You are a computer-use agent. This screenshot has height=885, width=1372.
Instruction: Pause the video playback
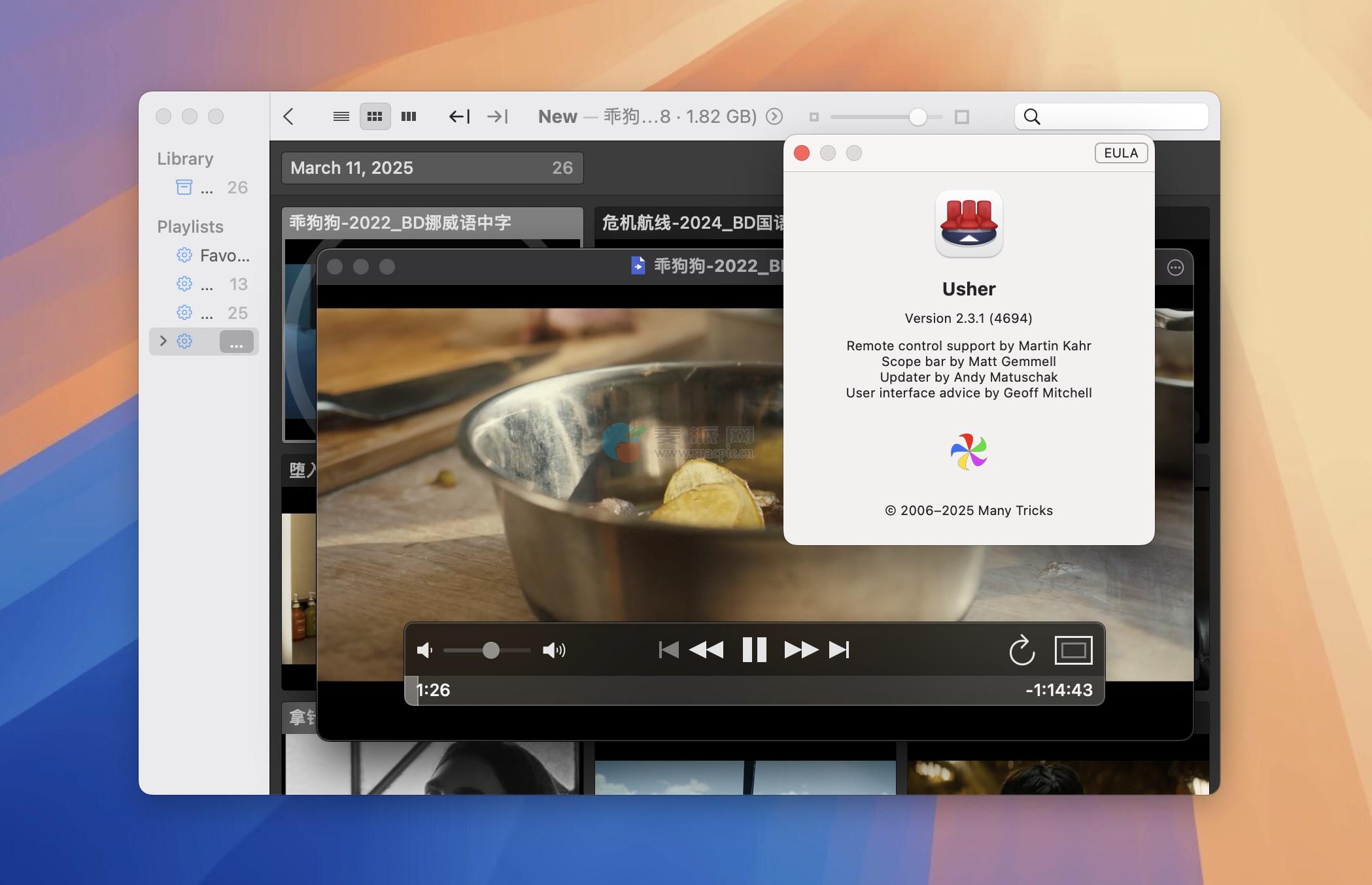pyautogui.click(x=754, y=650)
